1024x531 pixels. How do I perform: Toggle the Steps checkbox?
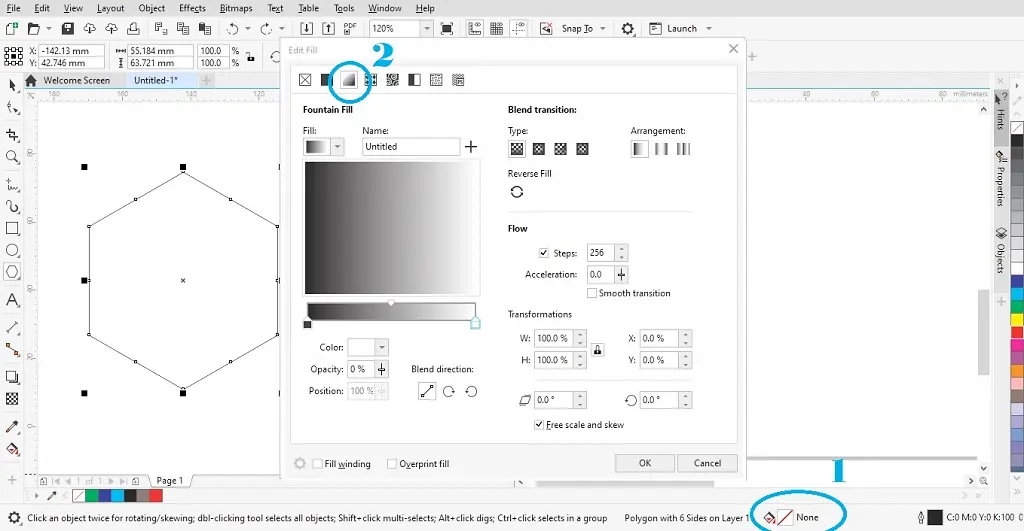coord(543,253)
